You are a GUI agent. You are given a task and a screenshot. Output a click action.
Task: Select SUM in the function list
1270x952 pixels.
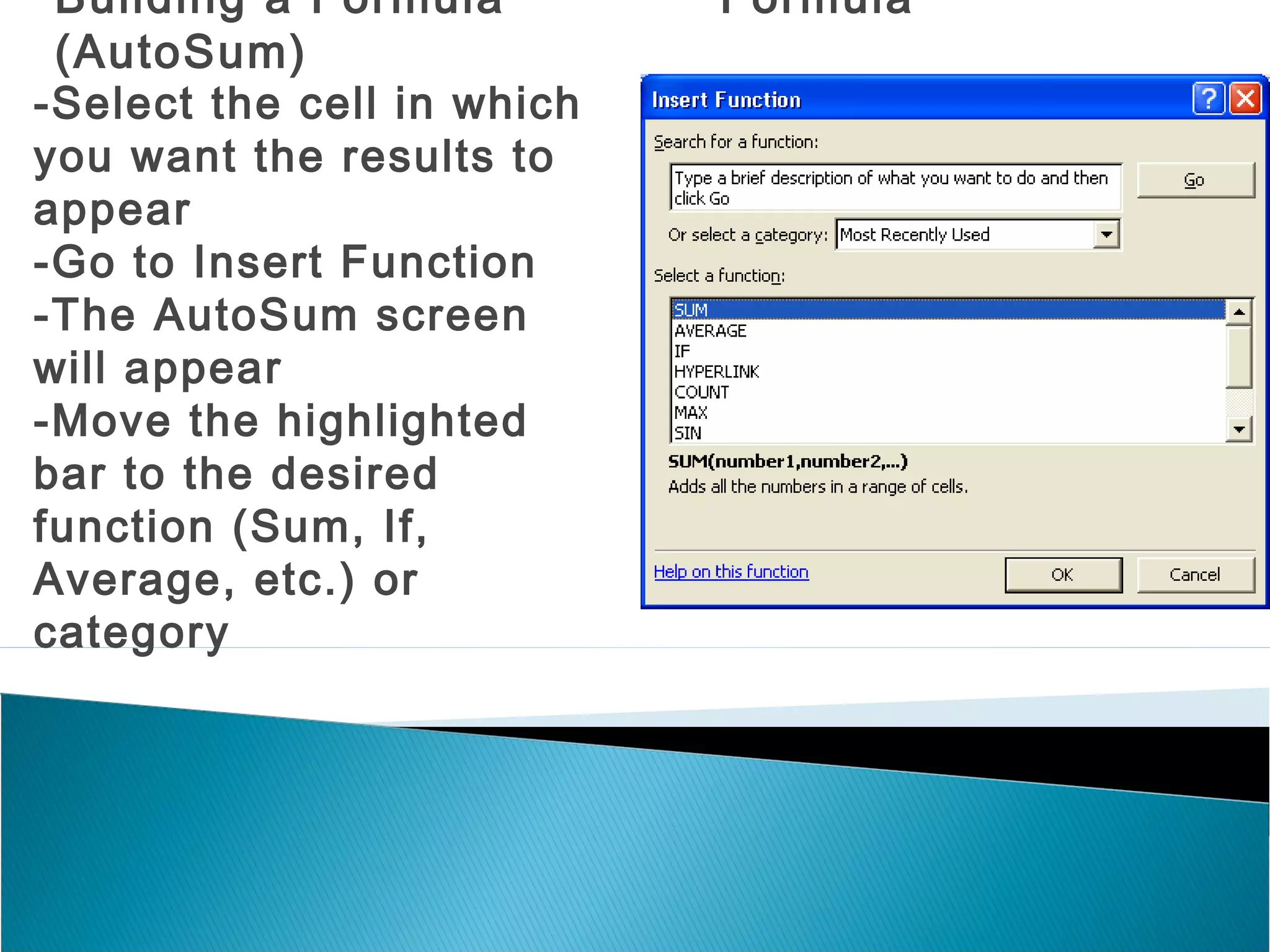[691, 310]
